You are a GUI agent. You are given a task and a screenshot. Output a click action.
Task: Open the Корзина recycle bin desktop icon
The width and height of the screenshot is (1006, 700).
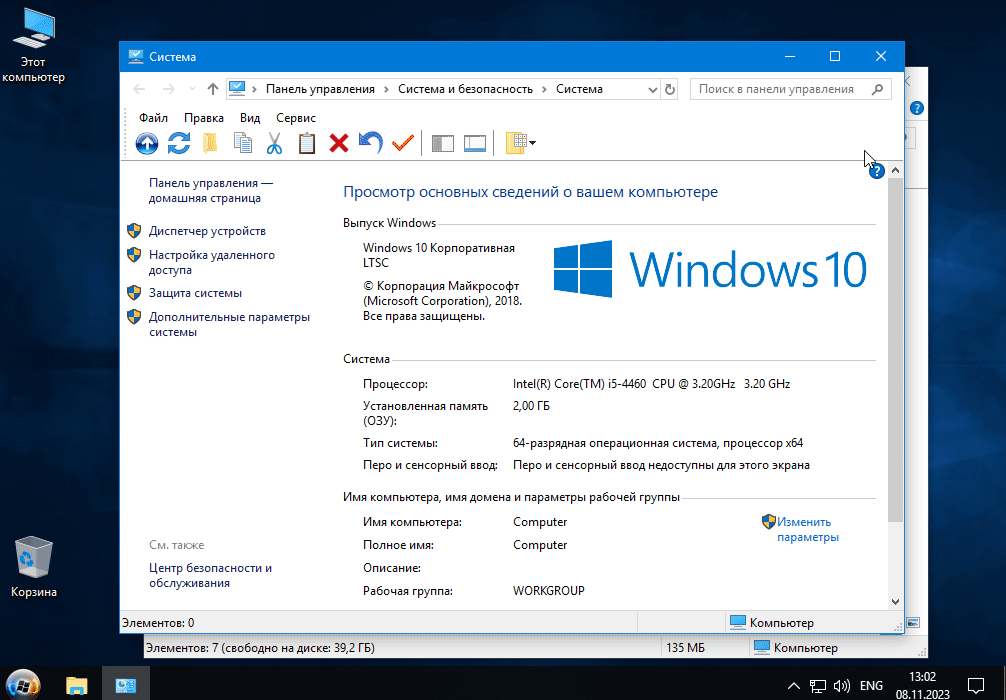click(33, 567)
